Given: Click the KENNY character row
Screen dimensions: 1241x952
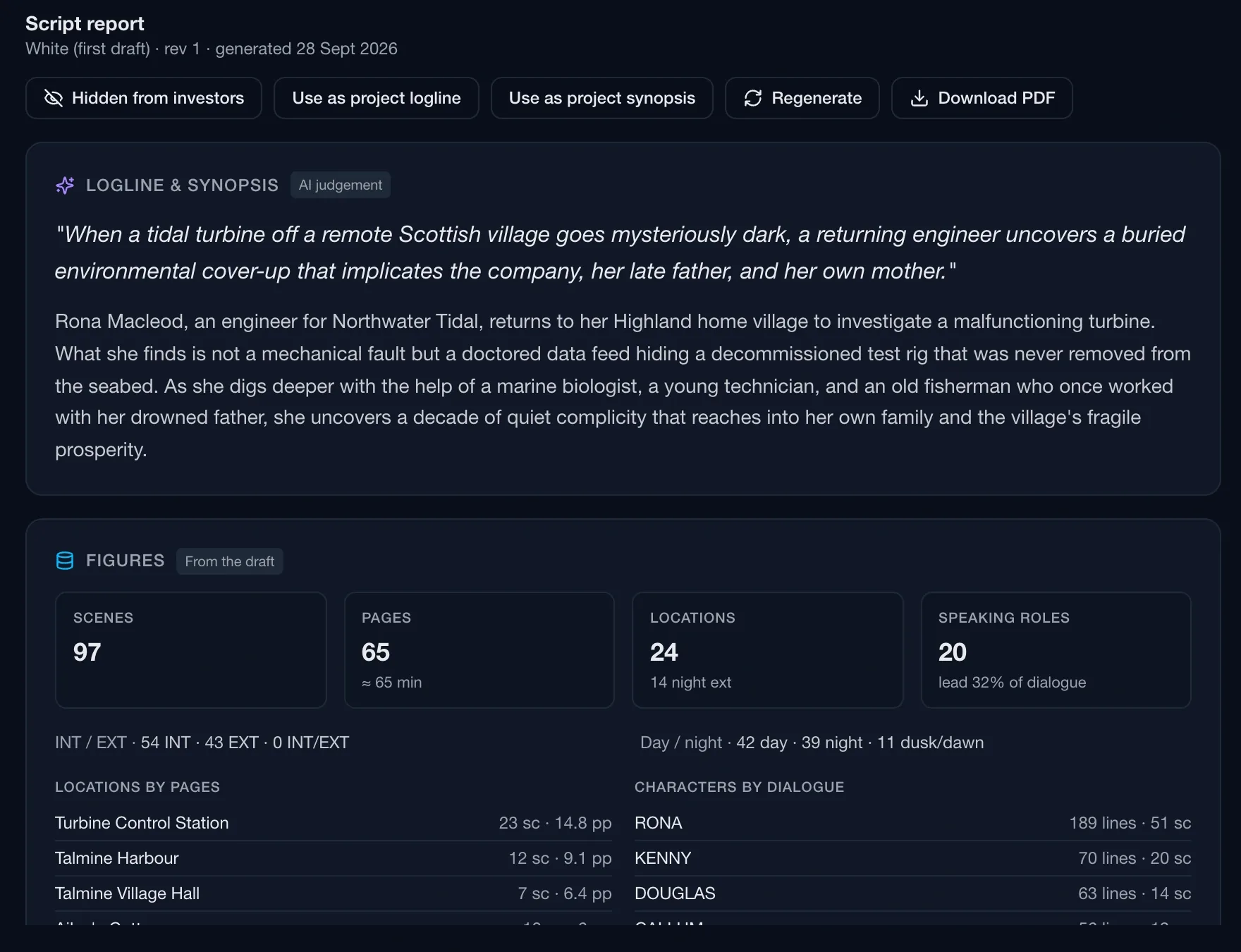Looking at the screenshot, I should 913,858.
